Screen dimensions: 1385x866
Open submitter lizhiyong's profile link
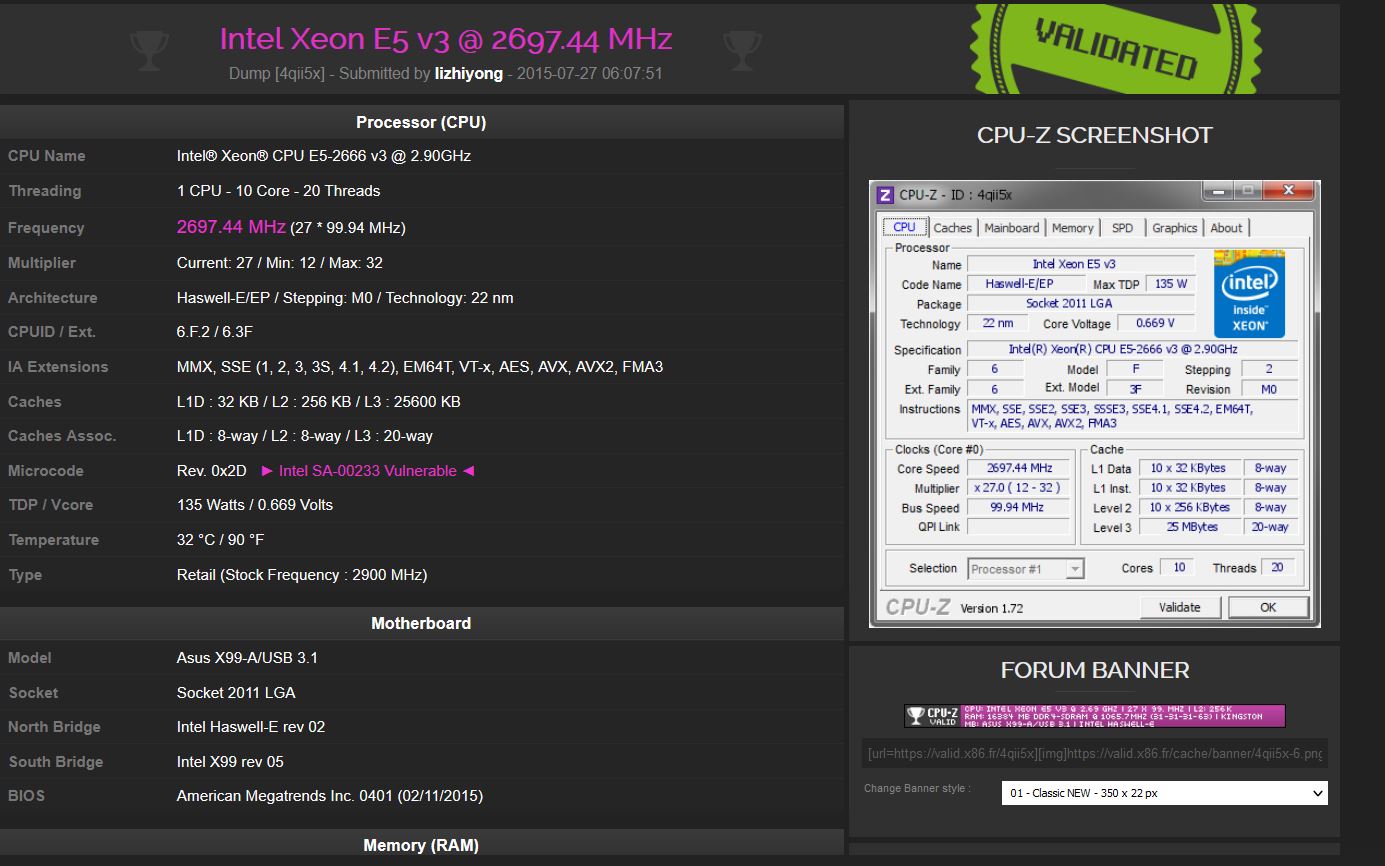tap(469, 73)
